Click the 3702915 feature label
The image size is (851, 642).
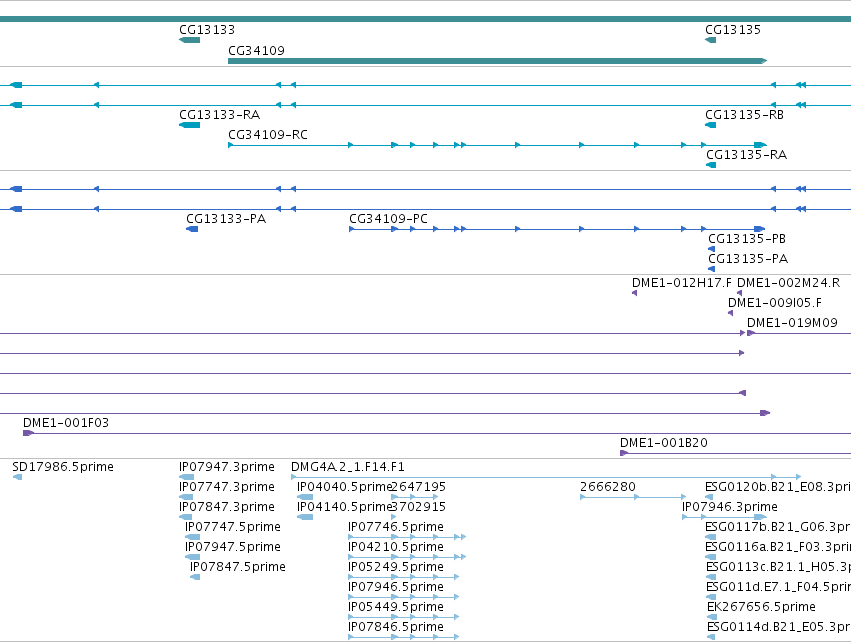coord(418,507)
